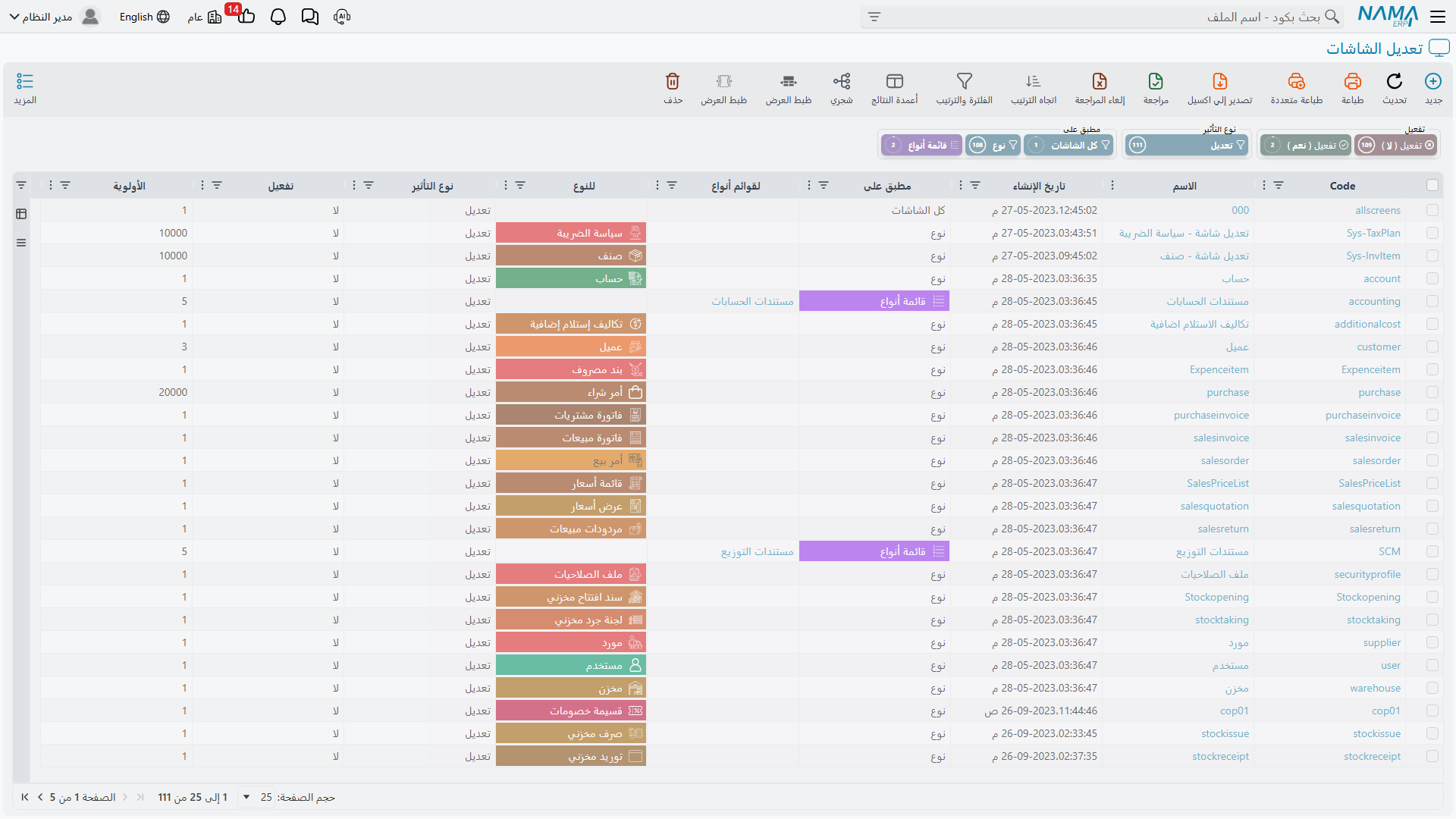This screenshot has height=819, width=1456.
Task: Open the chat messages icon
Action: click(x=309, y=17)
